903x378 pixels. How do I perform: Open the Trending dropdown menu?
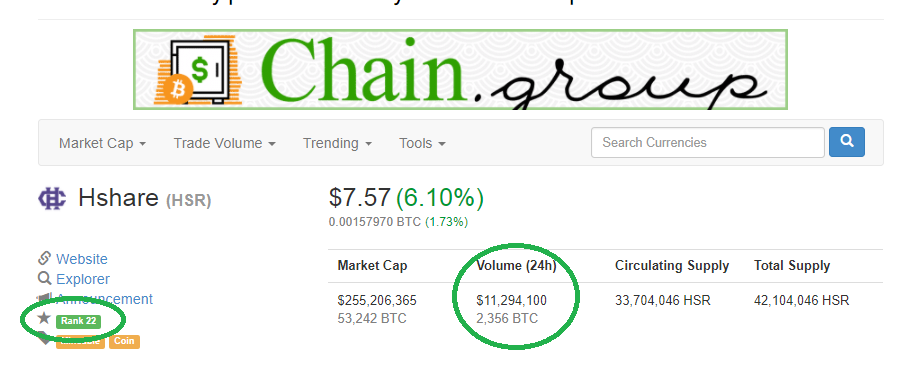click(x=337, y=143)
